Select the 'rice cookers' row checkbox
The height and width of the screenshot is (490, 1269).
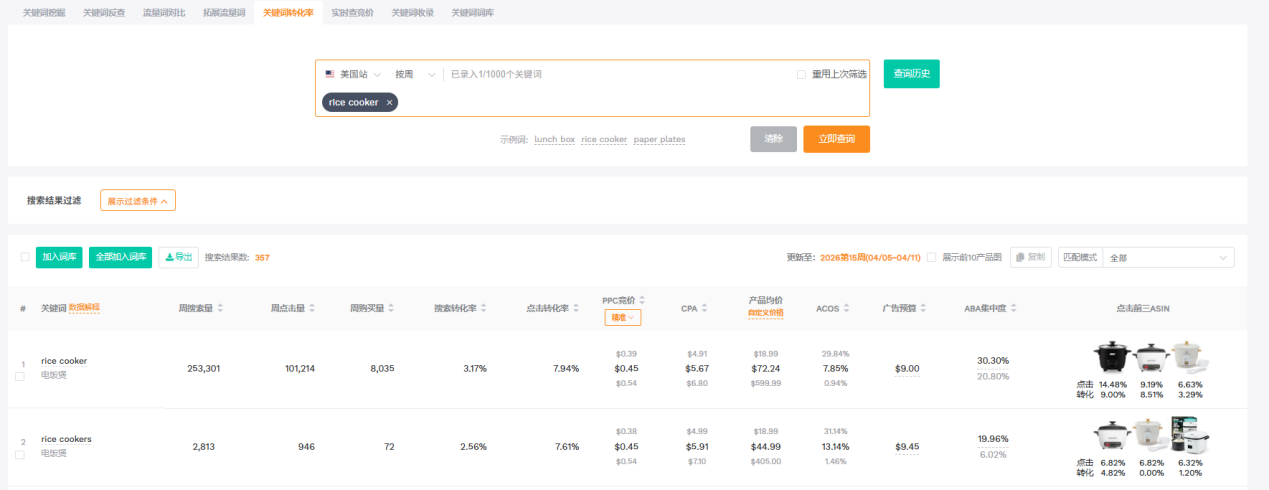coord(20,455)
